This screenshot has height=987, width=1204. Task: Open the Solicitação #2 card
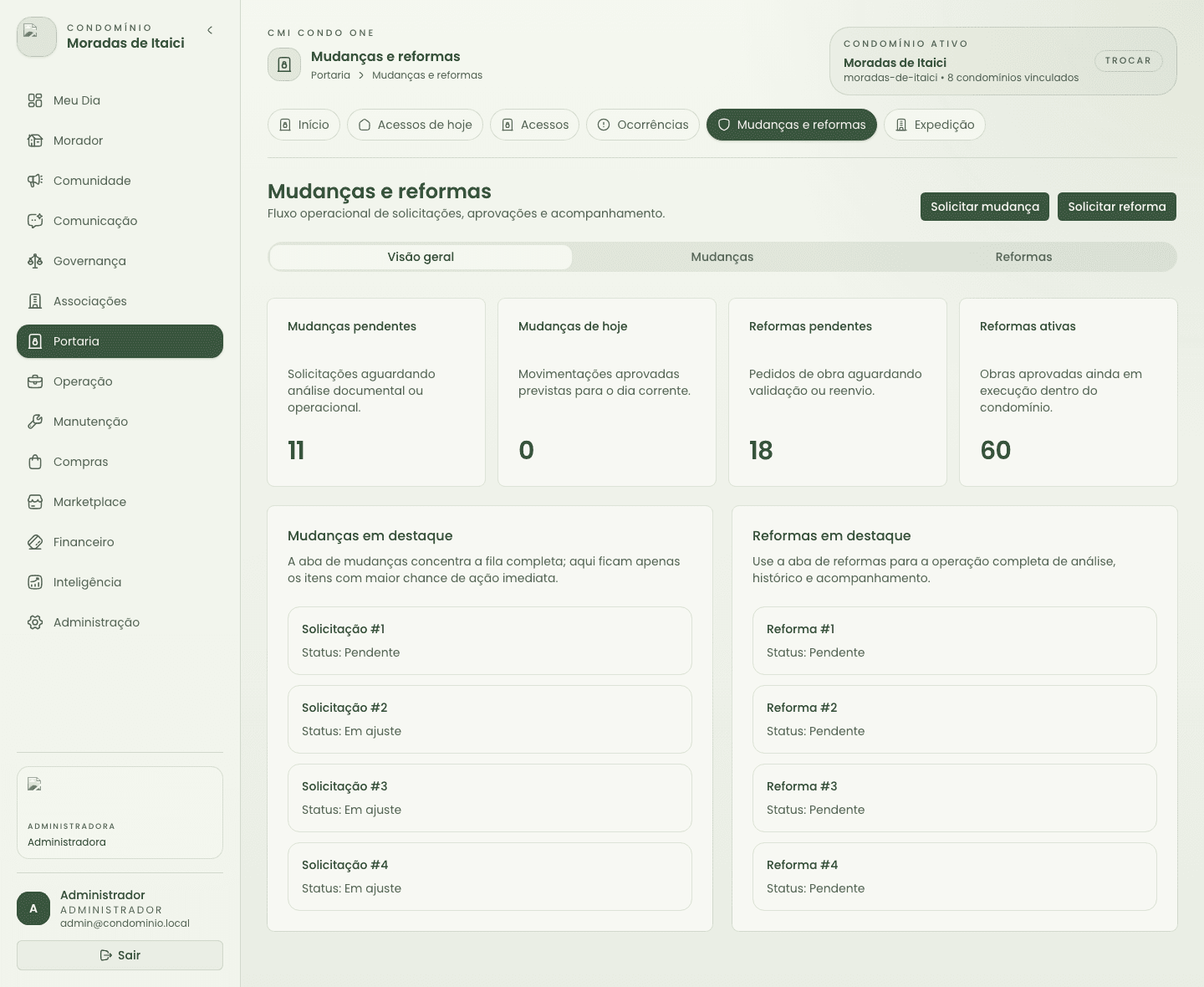[490, 719]
